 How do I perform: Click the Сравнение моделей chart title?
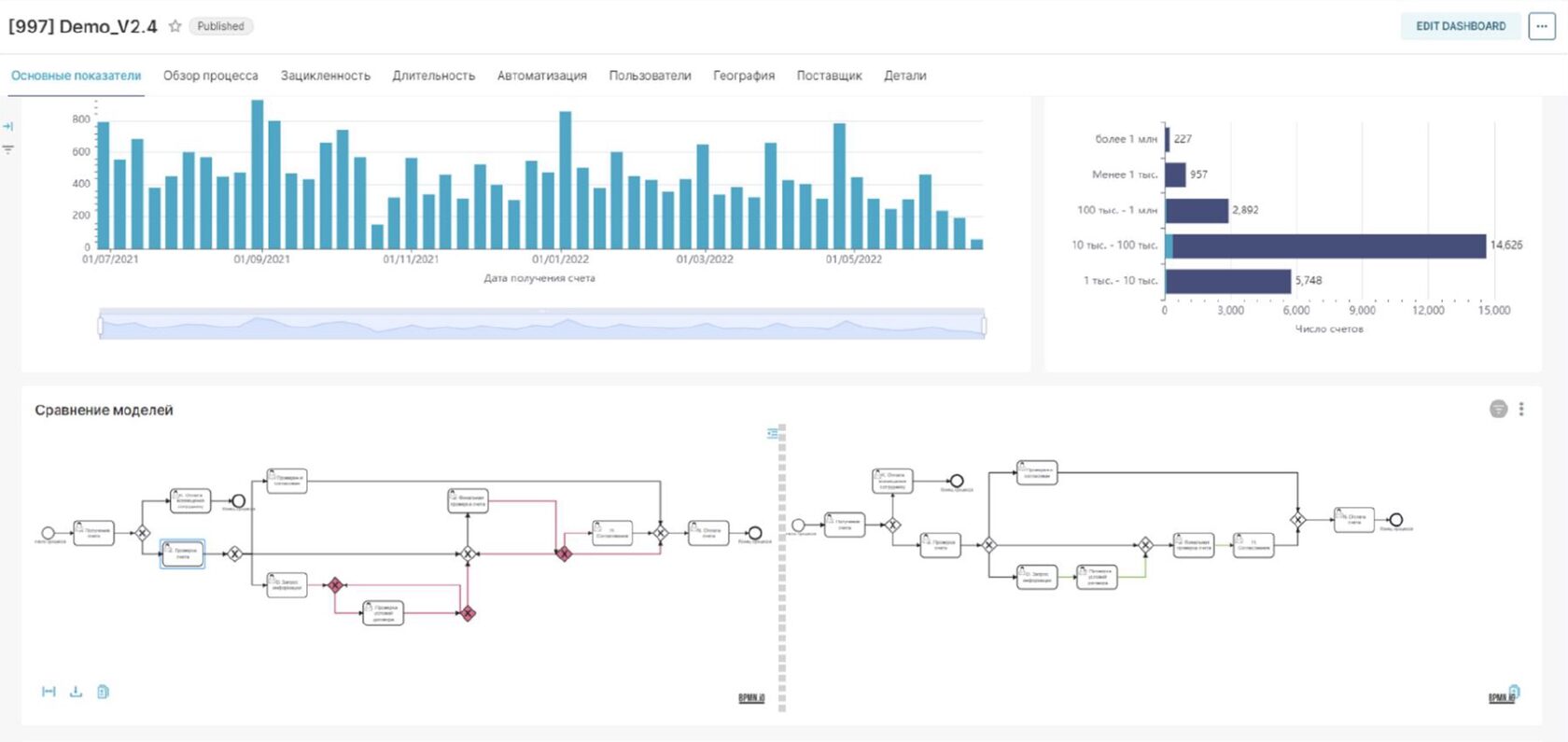pyautogui.click(x=104, y=410)
